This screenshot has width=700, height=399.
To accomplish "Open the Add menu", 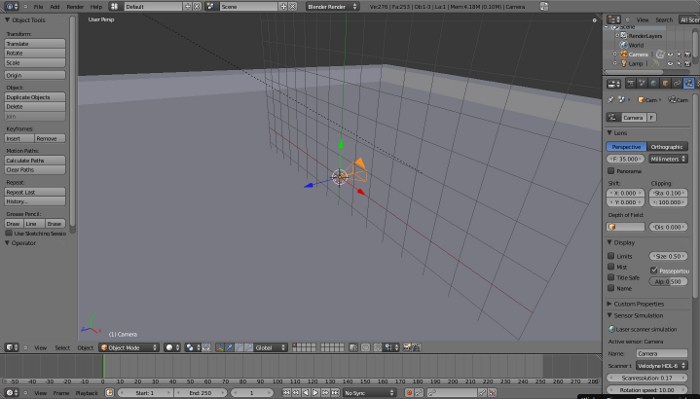I will (x=54, y=7).
